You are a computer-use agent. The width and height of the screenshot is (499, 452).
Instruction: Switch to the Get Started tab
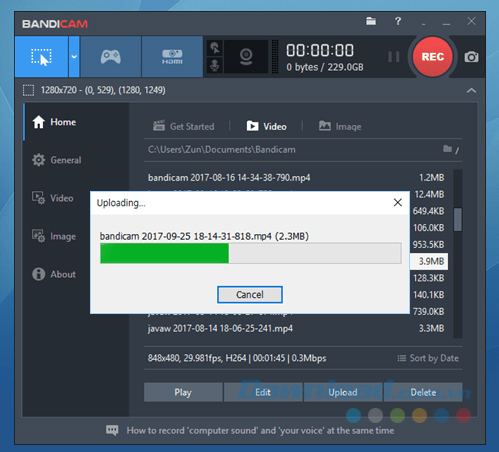coord(183,127)
